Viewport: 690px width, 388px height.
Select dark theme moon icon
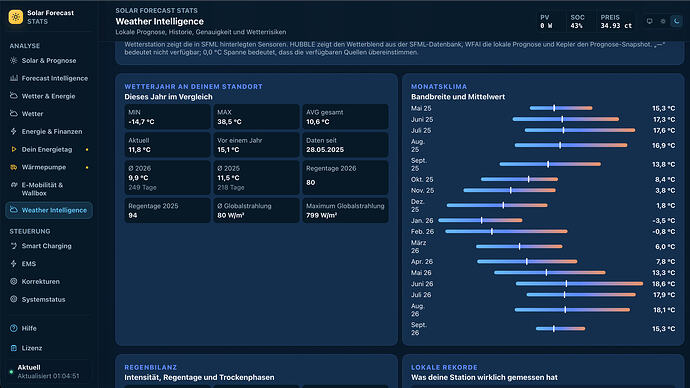(x=676, y=21)
